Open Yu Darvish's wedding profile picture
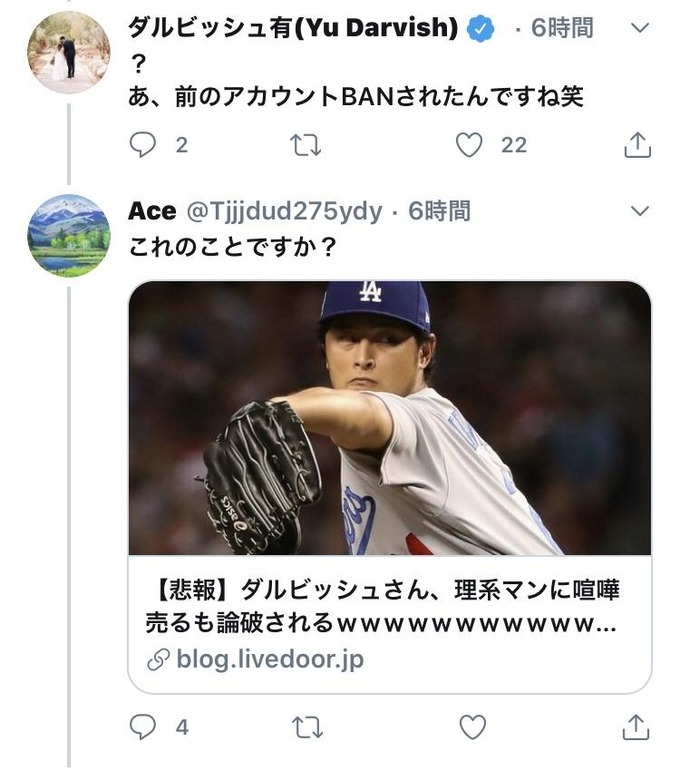680x771 pixels. click(x=68, y=52)
